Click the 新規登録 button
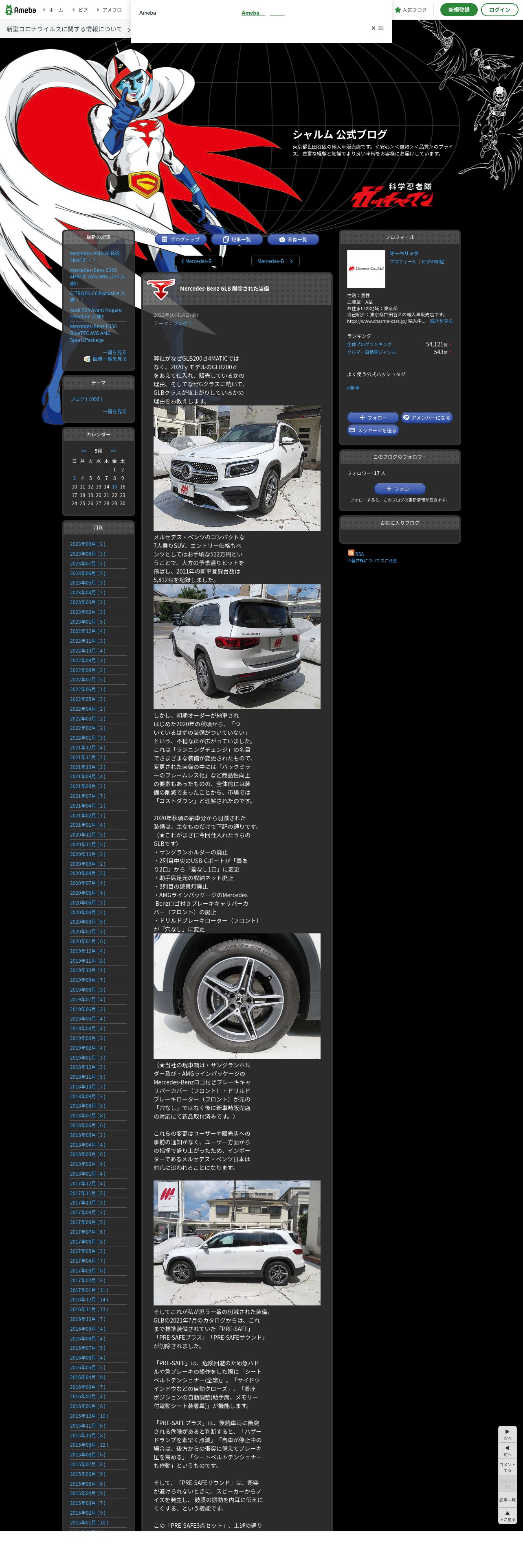 coord(459,10)
